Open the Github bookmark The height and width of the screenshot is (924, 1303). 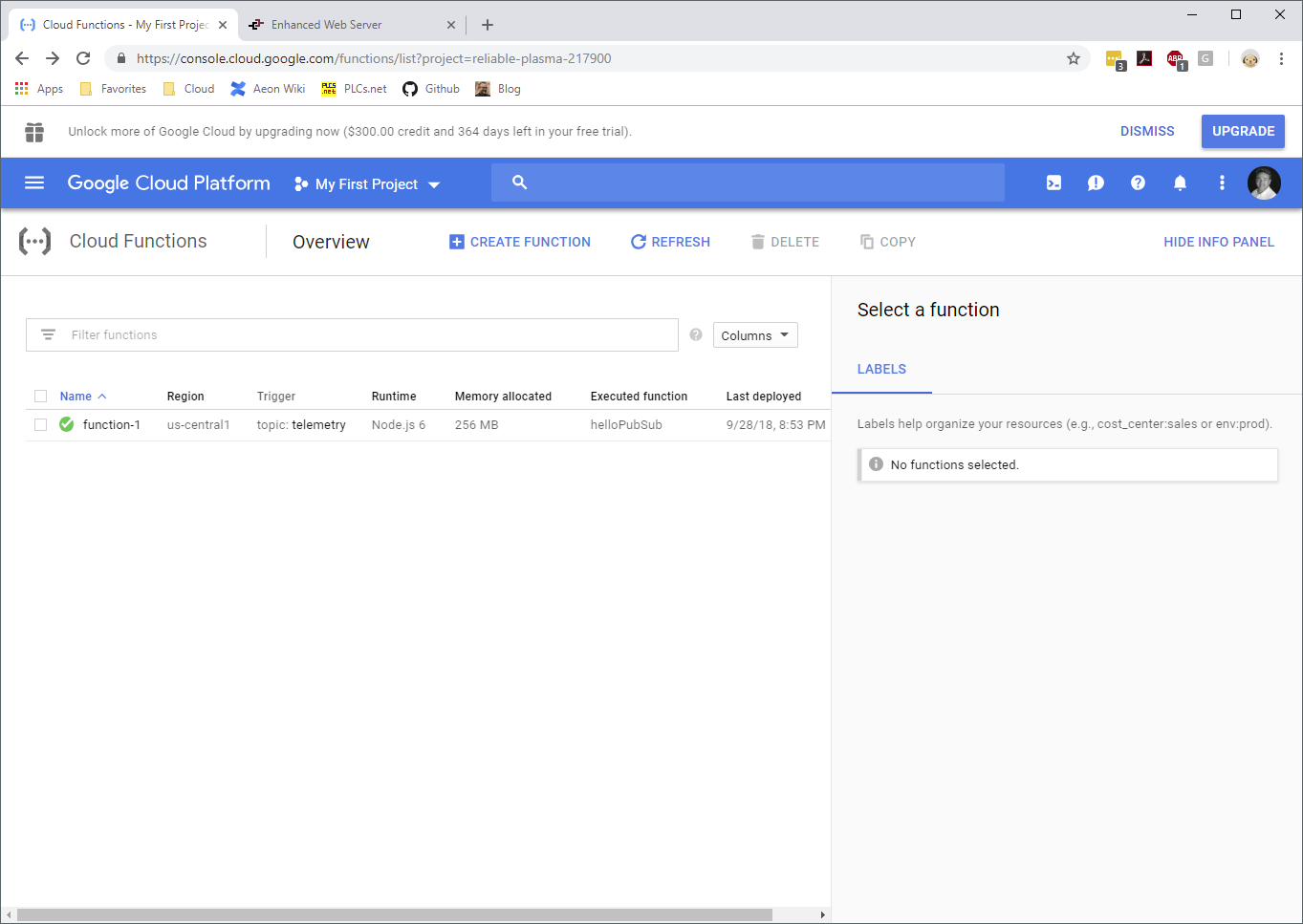431,89
